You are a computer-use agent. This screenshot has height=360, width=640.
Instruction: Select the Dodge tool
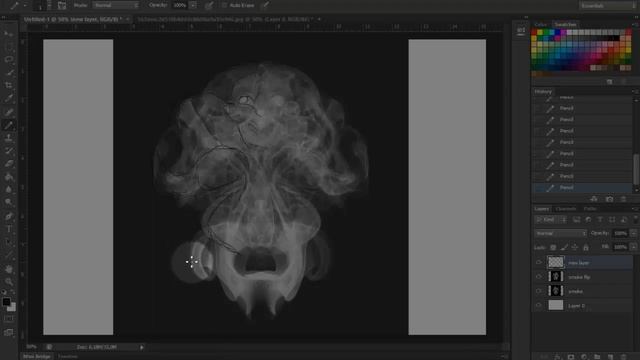point(9,202)
